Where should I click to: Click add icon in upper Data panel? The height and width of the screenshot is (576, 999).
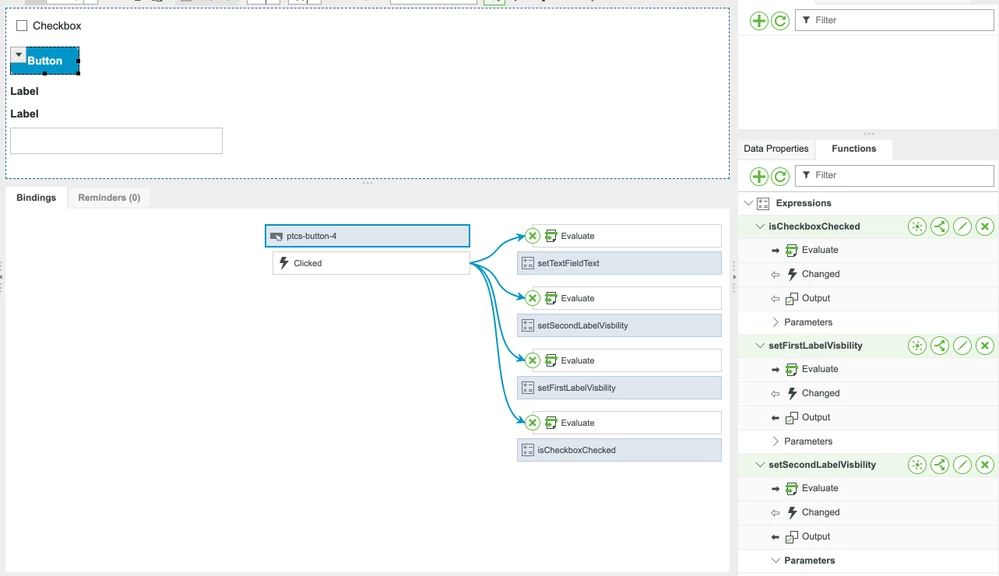click(758, 21)
